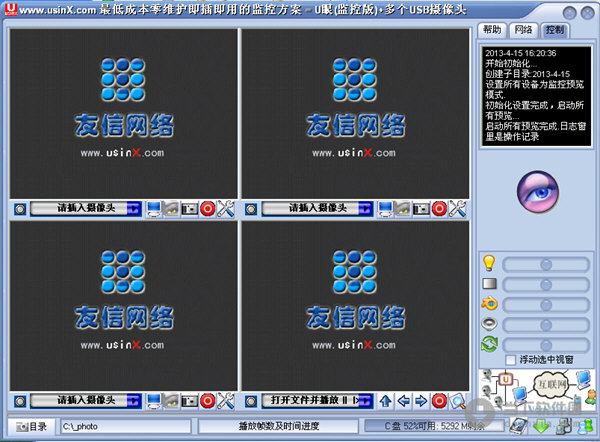Open wrench settings for top-left camera
600x442 pixels.
point(226,209)
